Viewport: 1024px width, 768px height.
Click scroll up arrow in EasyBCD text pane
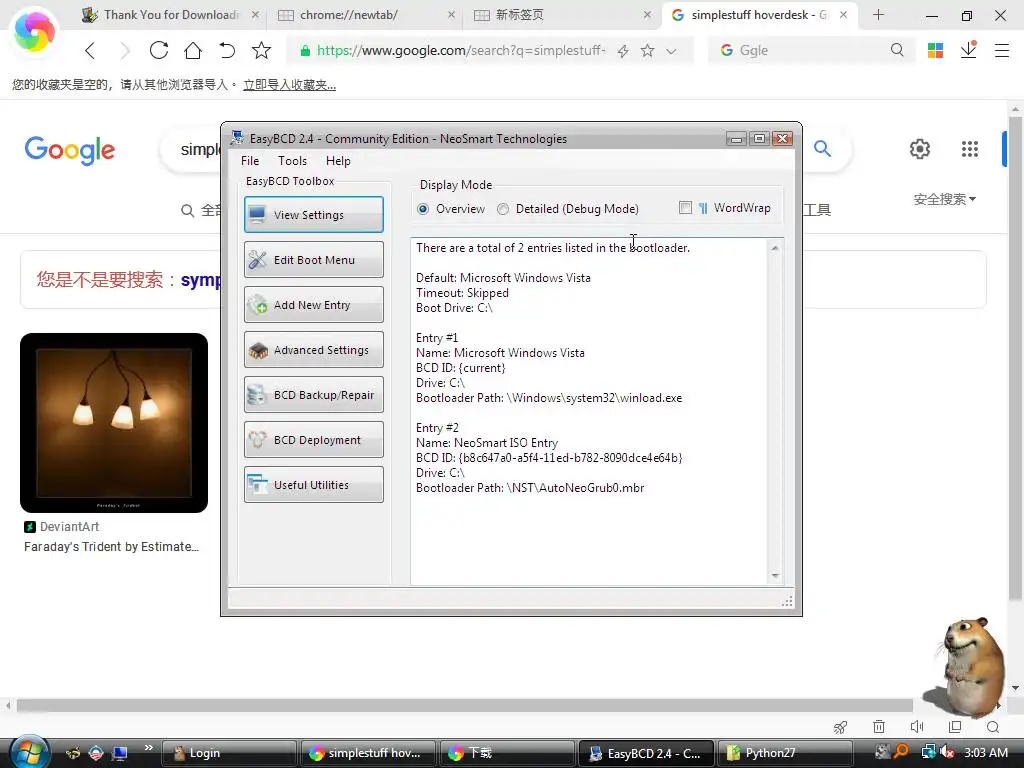[775, 248]
